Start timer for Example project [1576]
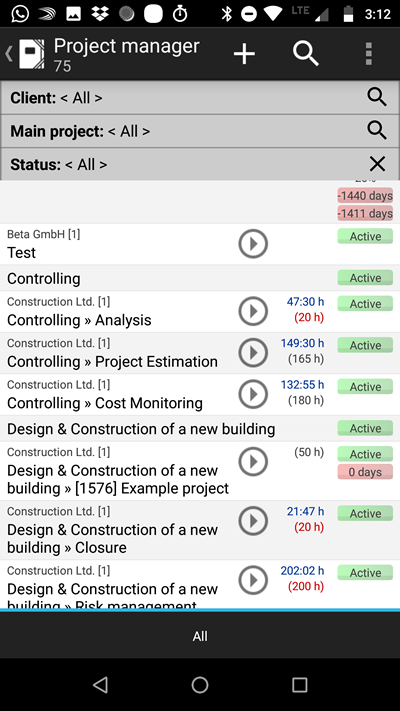Viewport: 400px width, 711px height. tap(253, 462)
